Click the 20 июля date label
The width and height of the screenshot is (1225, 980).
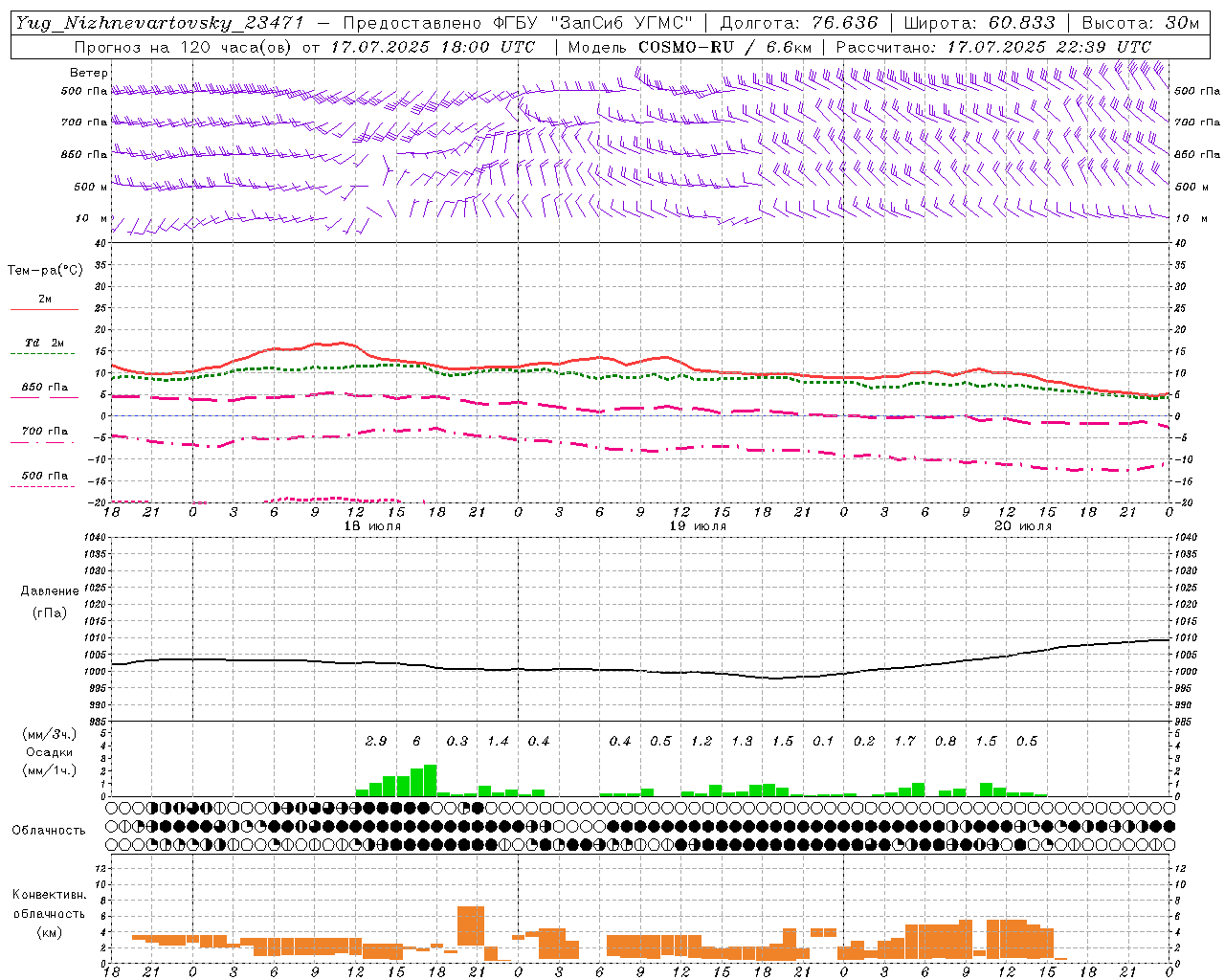point(1023,526)
